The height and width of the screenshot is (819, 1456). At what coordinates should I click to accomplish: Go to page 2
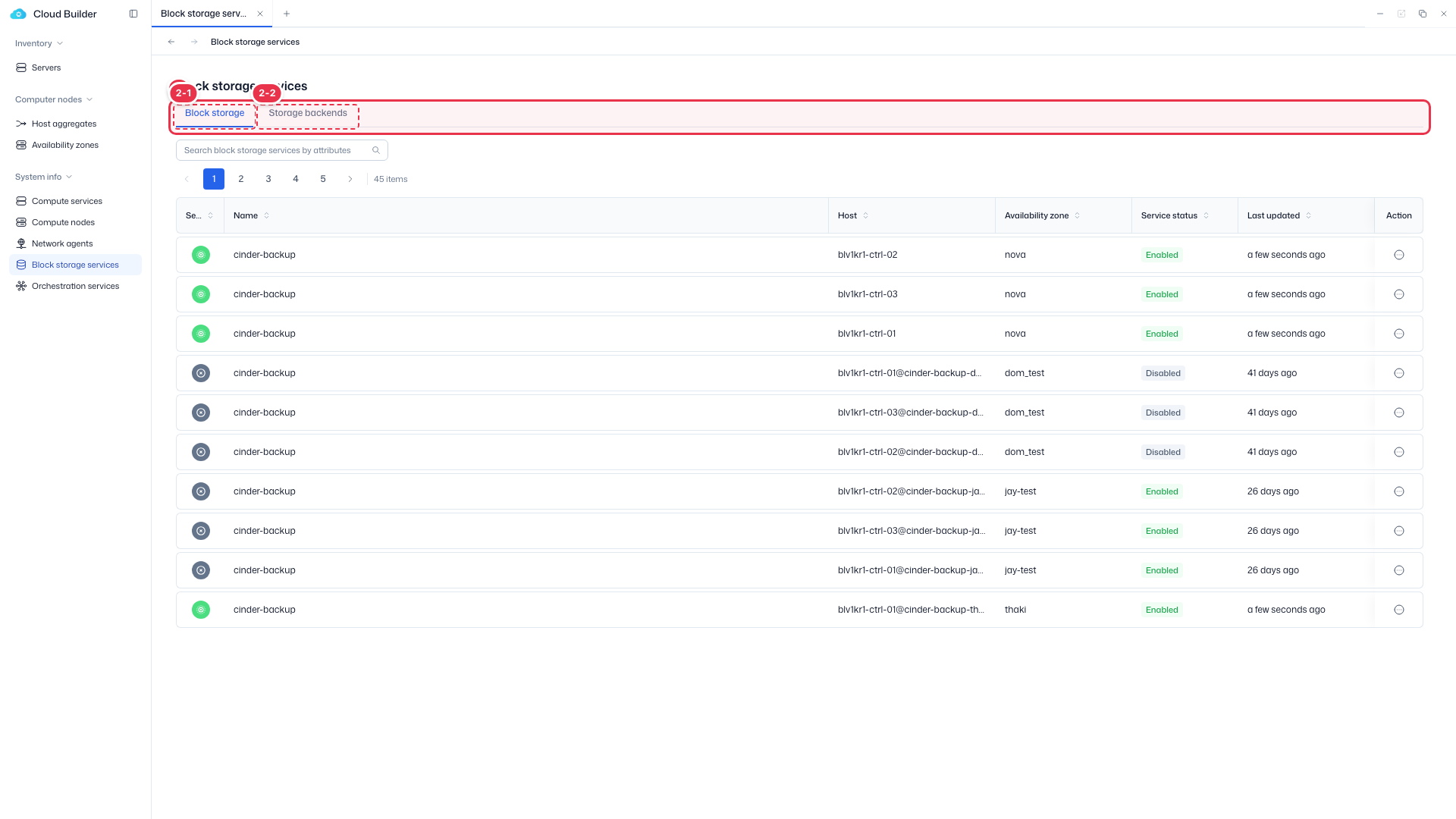(x=241, y=179)
